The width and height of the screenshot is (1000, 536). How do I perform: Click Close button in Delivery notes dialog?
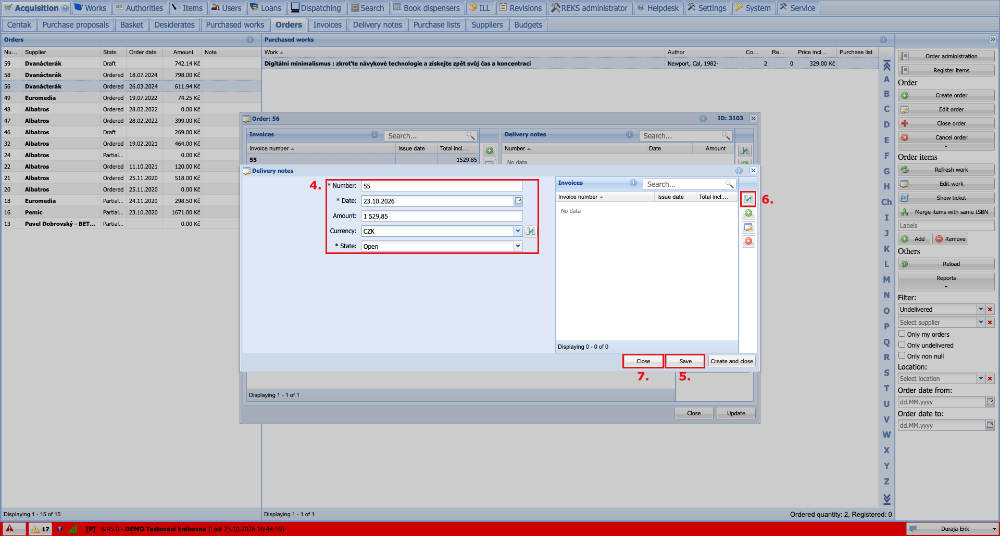click(643, 361)
